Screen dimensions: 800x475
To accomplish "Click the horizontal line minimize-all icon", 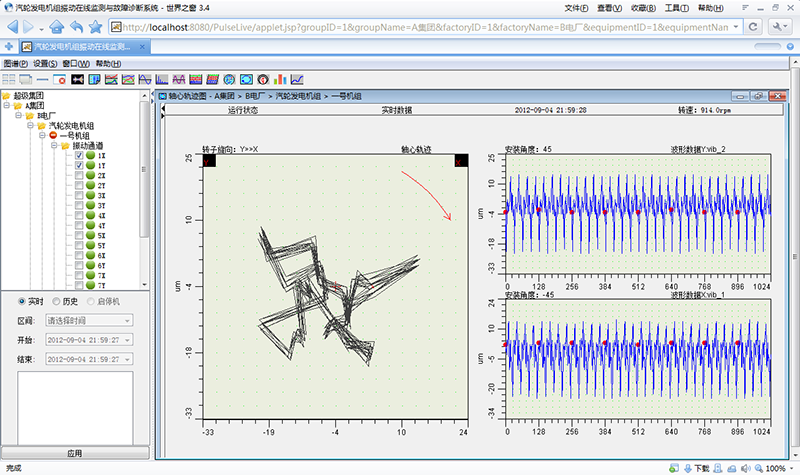I will (x=42, y=79).
